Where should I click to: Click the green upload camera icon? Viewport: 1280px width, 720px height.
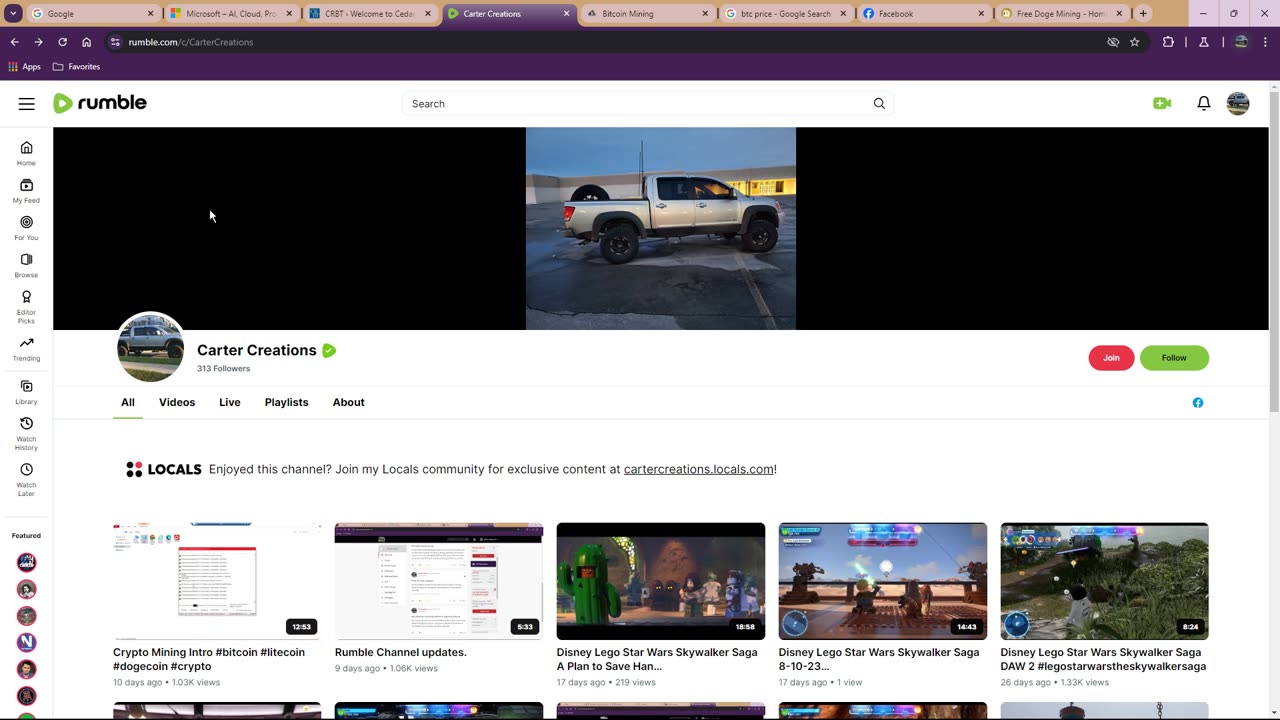point(1162,104)
